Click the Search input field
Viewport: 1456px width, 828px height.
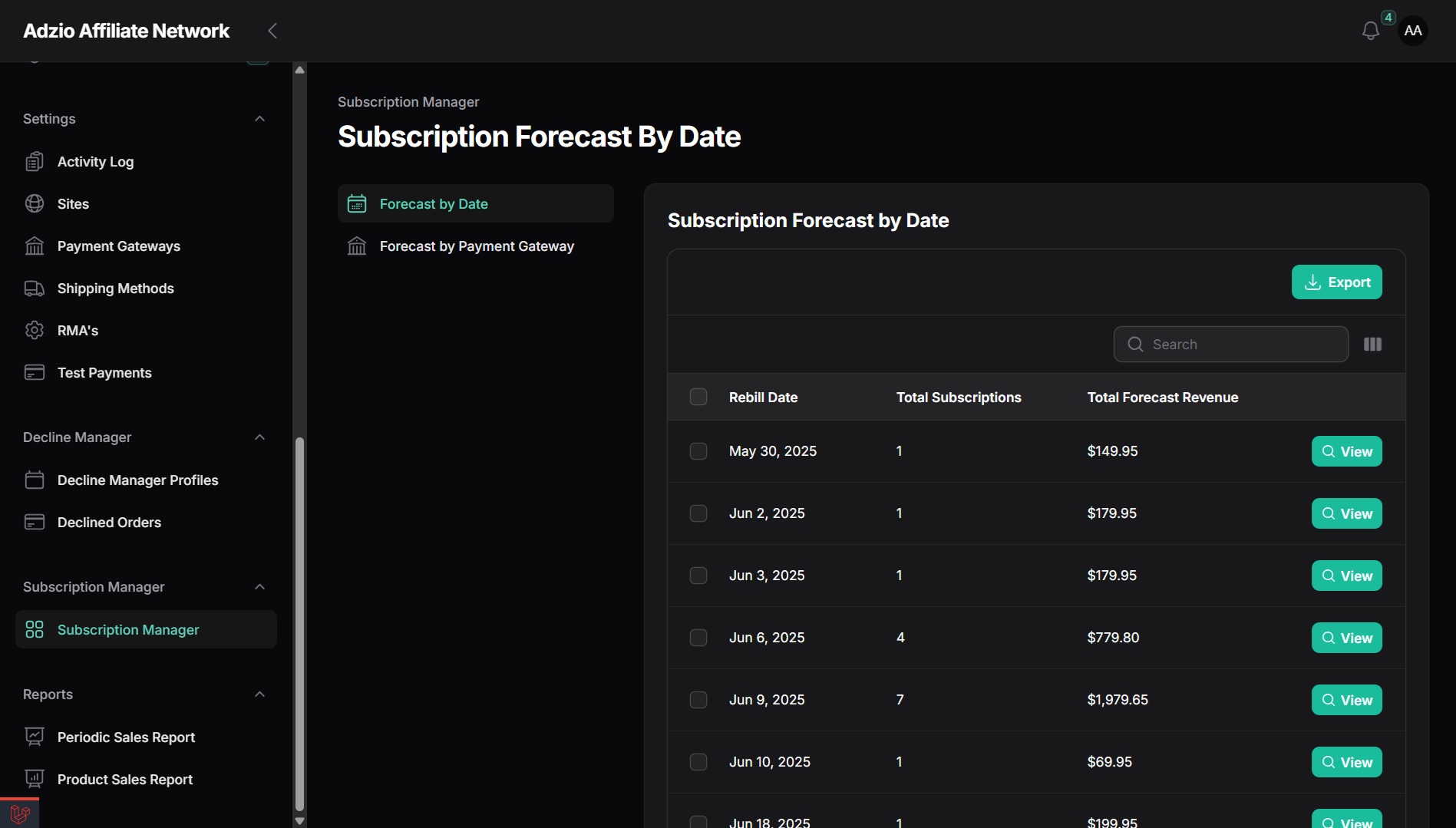point(1230,345)
